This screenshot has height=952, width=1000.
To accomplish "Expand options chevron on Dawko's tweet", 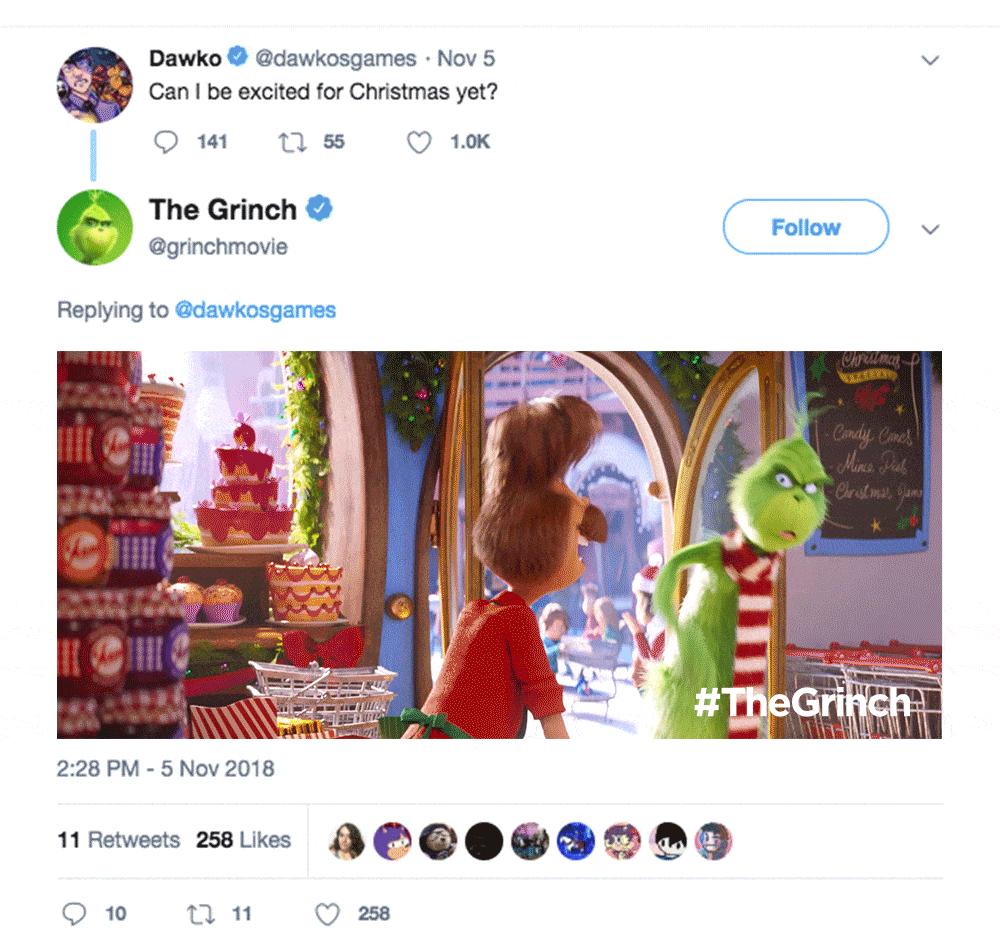I will click(x=930, y=61).
